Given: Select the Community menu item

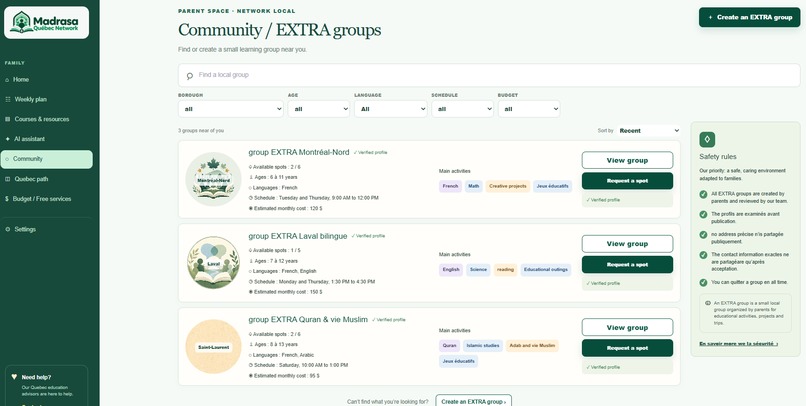Looking at the screenshot, I should tap(47, 159).
